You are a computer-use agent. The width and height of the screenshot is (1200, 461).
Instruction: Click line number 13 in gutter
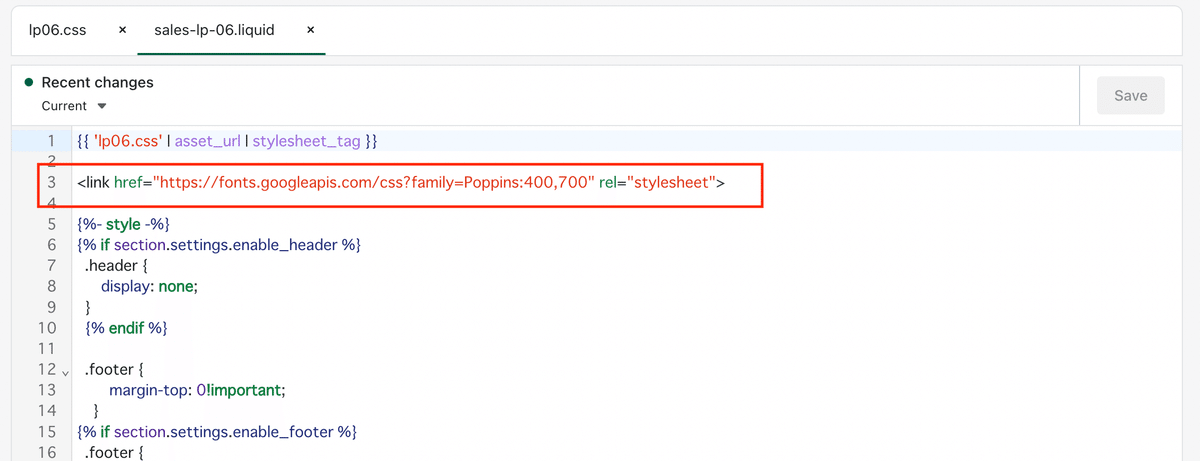47,390
